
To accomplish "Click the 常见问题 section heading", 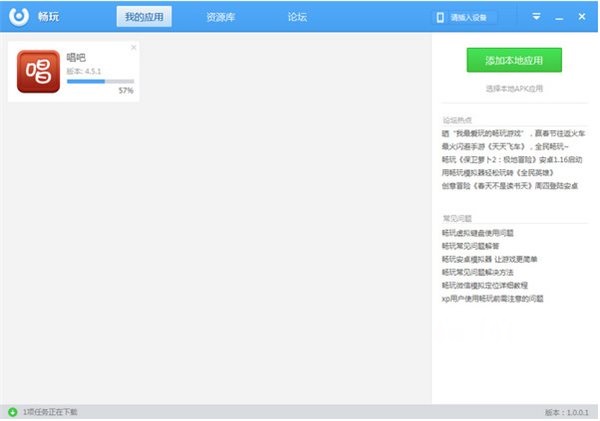I will click(x=457, y=219).
